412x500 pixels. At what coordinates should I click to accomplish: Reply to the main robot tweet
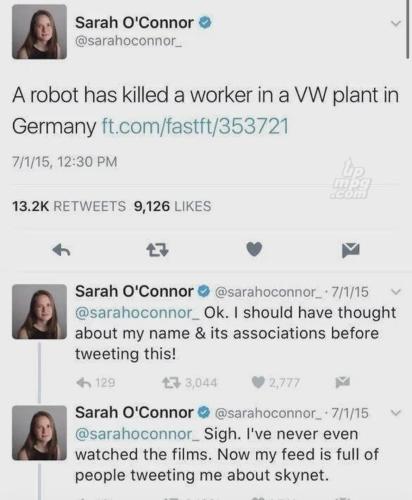pyautogui.click(x=61, y=249)
